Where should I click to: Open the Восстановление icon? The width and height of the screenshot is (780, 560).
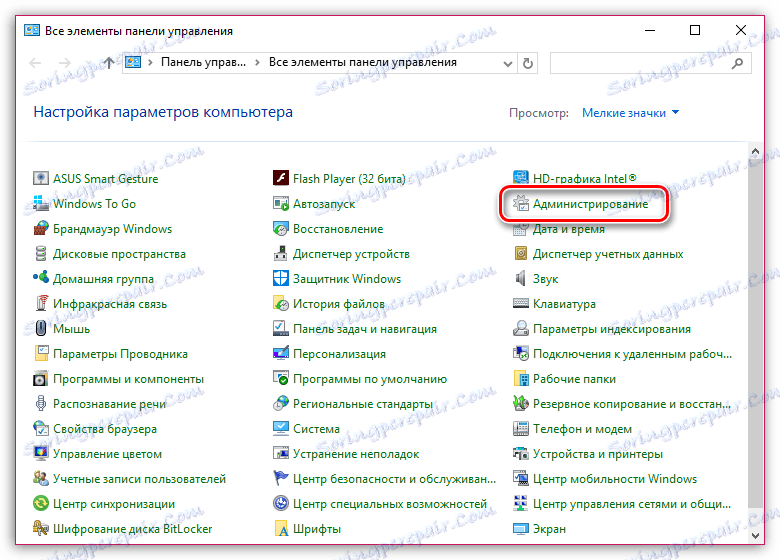[281, 228]
